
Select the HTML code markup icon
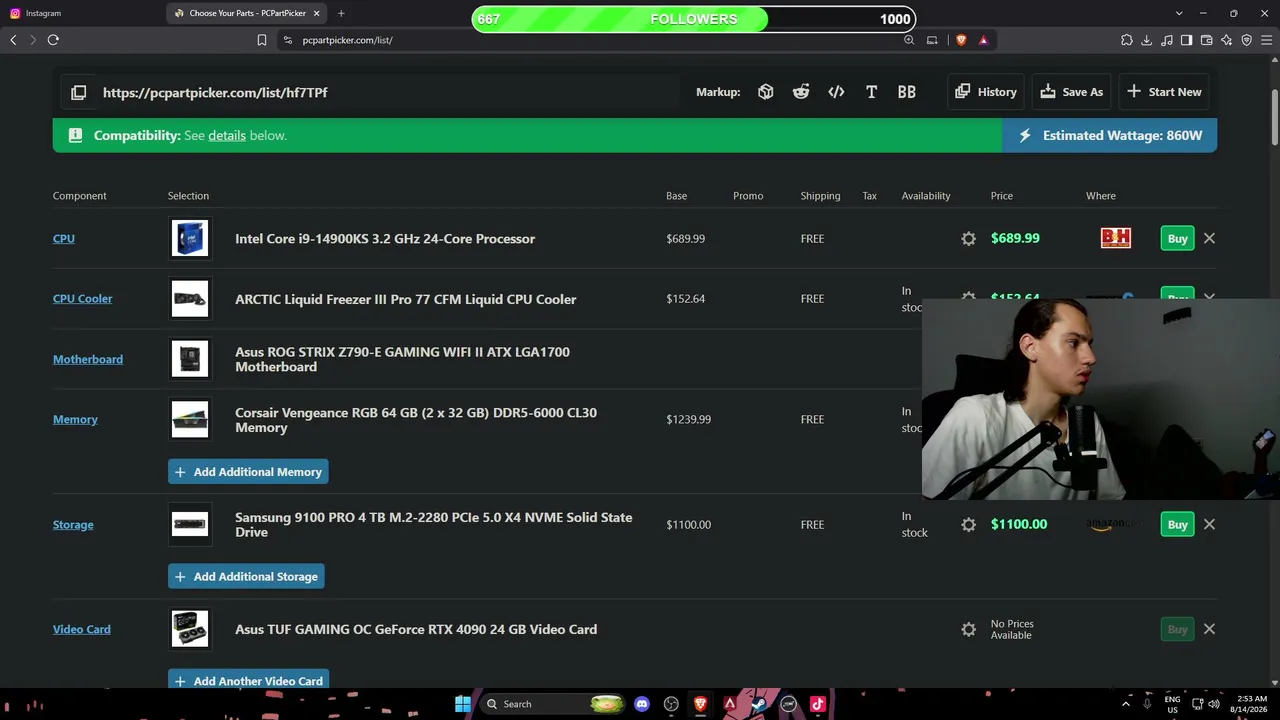(836, 92)
